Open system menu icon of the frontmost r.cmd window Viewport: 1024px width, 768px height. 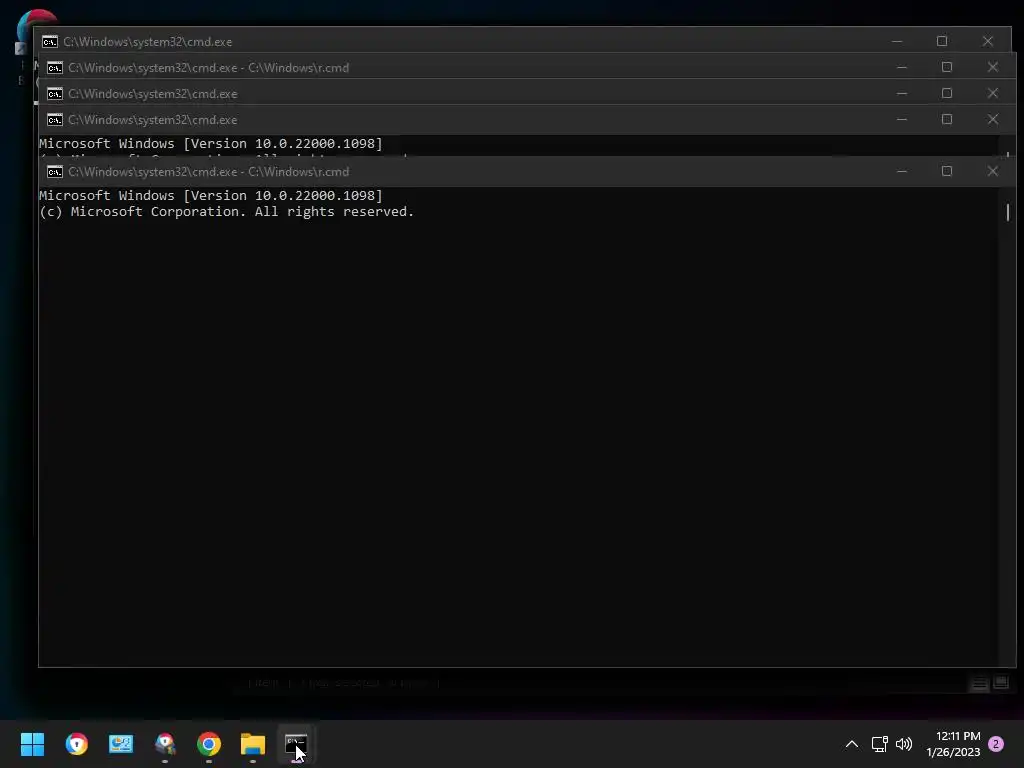pos(55,172)
